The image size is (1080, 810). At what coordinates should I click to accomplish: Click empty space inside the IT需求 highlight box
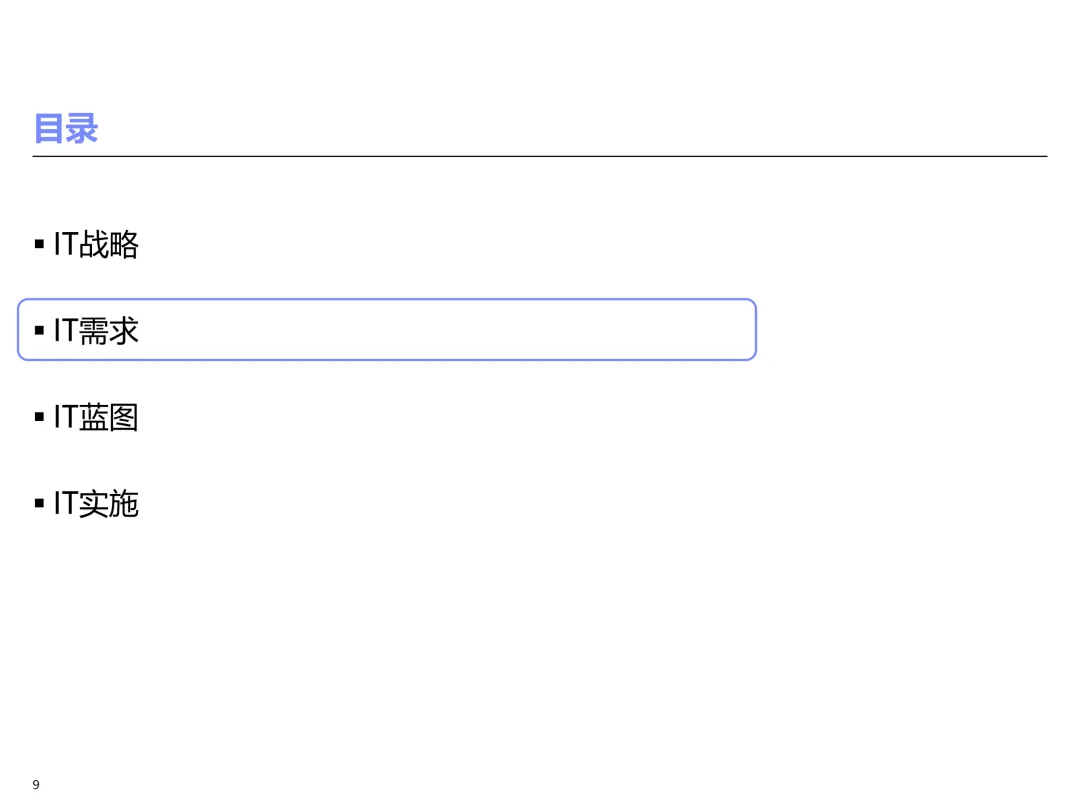pyautogui.click(x=448, y=330)
